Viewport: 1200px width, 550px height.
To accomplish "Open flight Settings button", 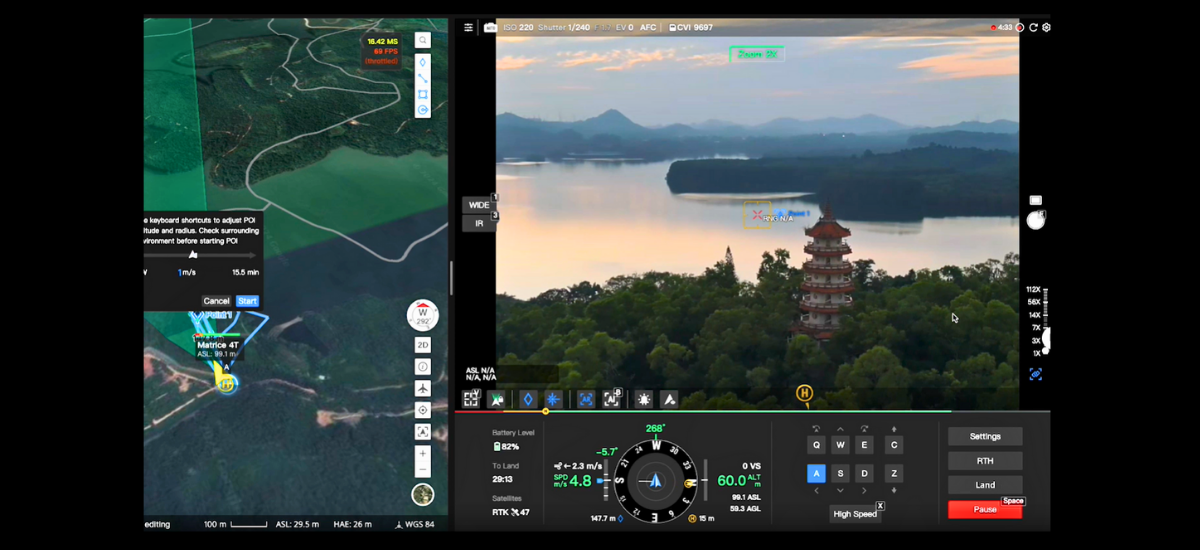I will 985,436.
